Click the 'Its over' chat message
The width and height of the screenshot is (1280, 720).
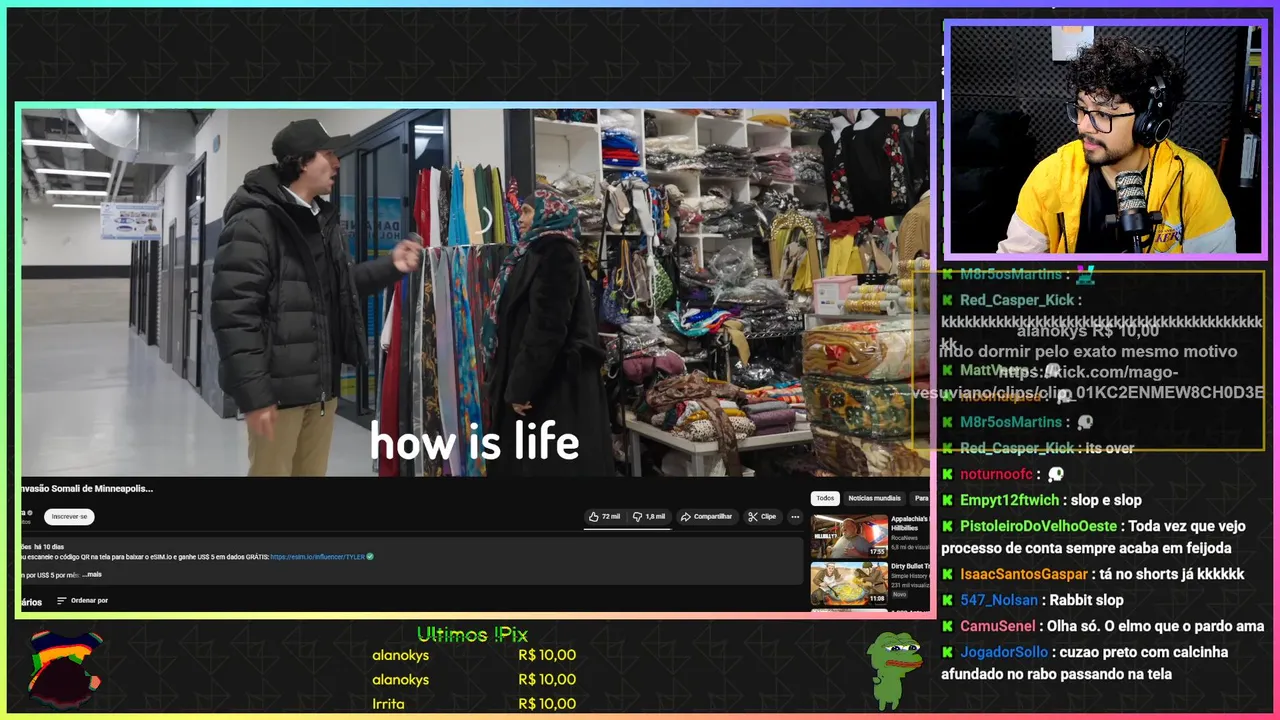pos(1110,448)
